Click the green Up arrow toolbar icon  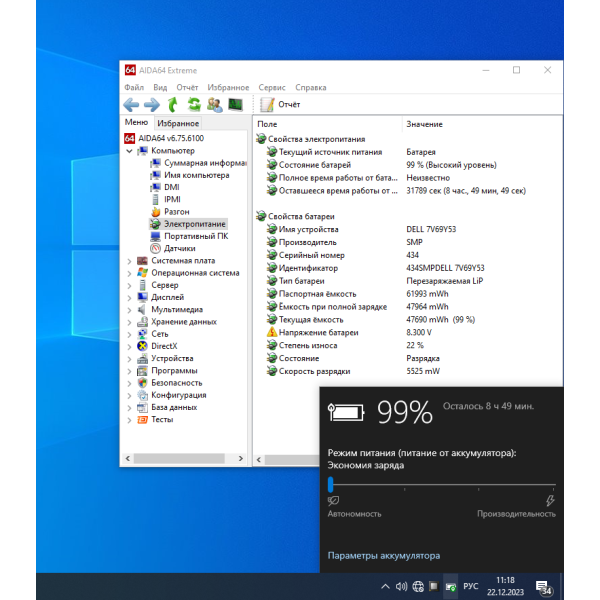tap(173, 104)
